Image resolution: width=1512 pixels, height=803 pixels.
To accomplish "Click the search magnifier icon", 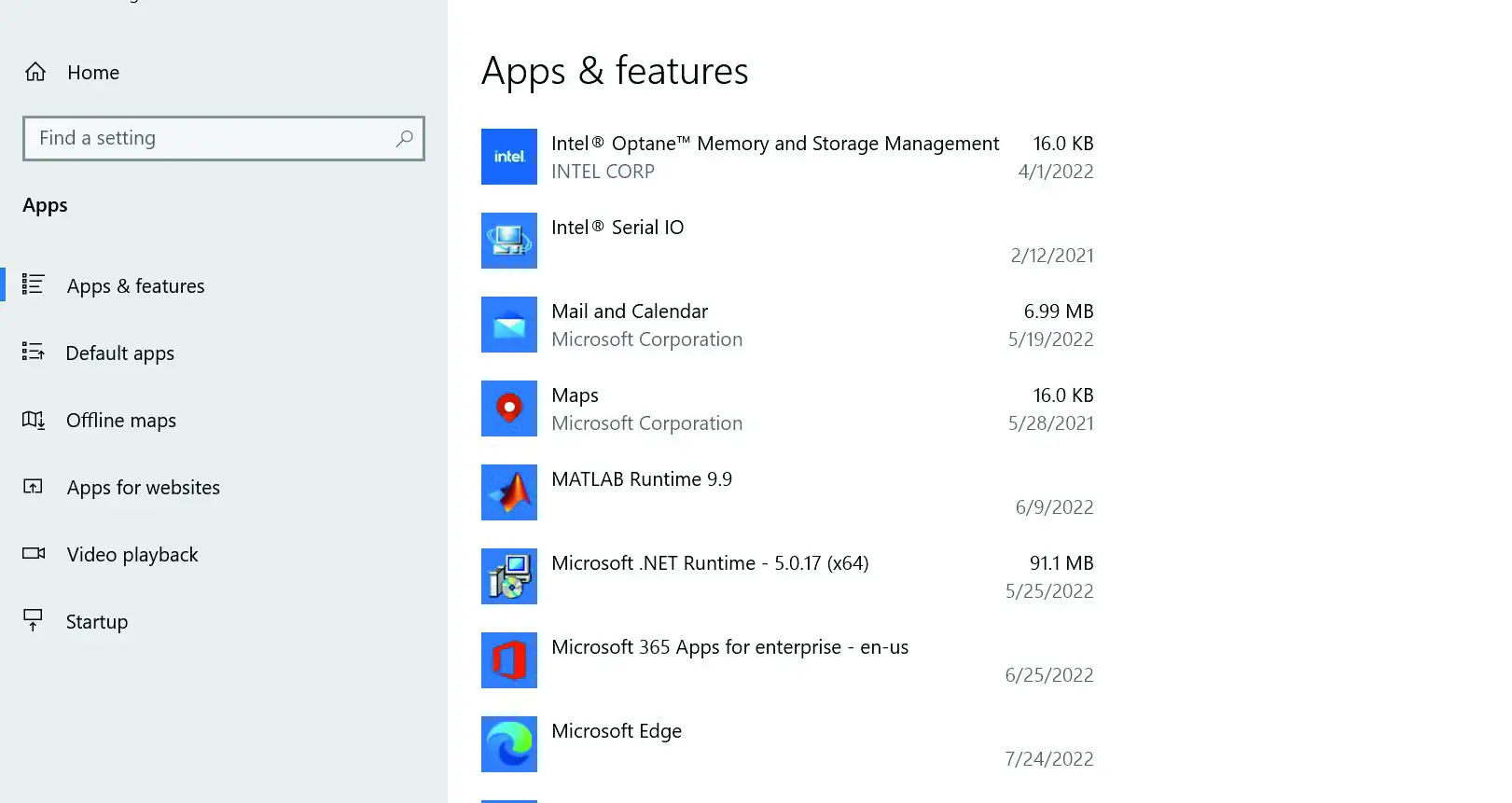I will coord(404,138).
